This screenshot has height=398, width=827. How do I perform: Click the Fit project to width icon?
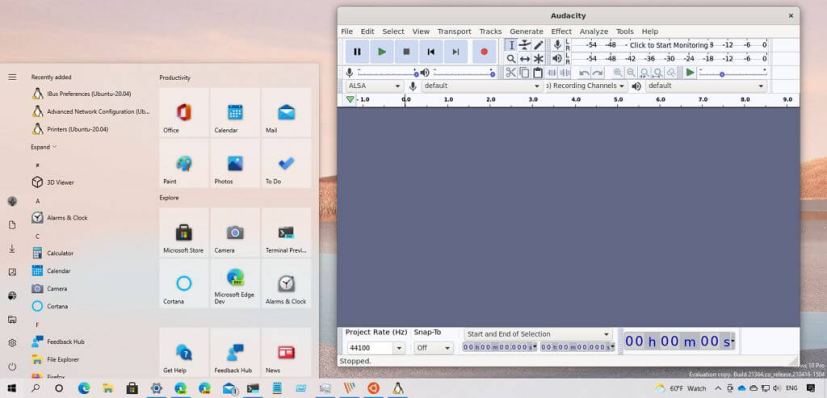(x=658, y=73)
